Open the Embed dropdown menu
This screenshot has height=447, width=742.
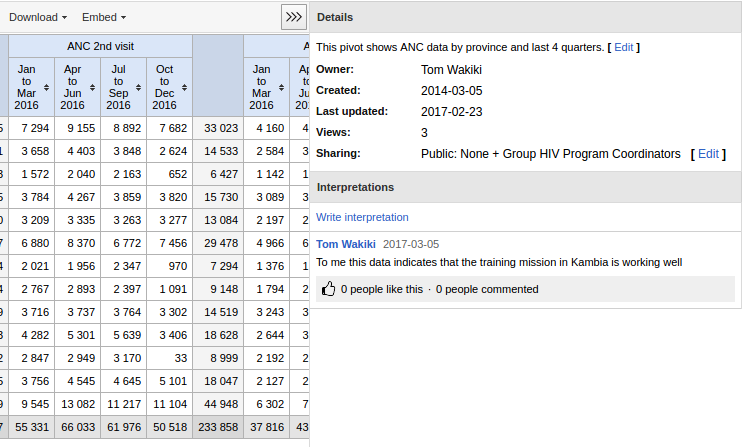(x=103, y=17)
